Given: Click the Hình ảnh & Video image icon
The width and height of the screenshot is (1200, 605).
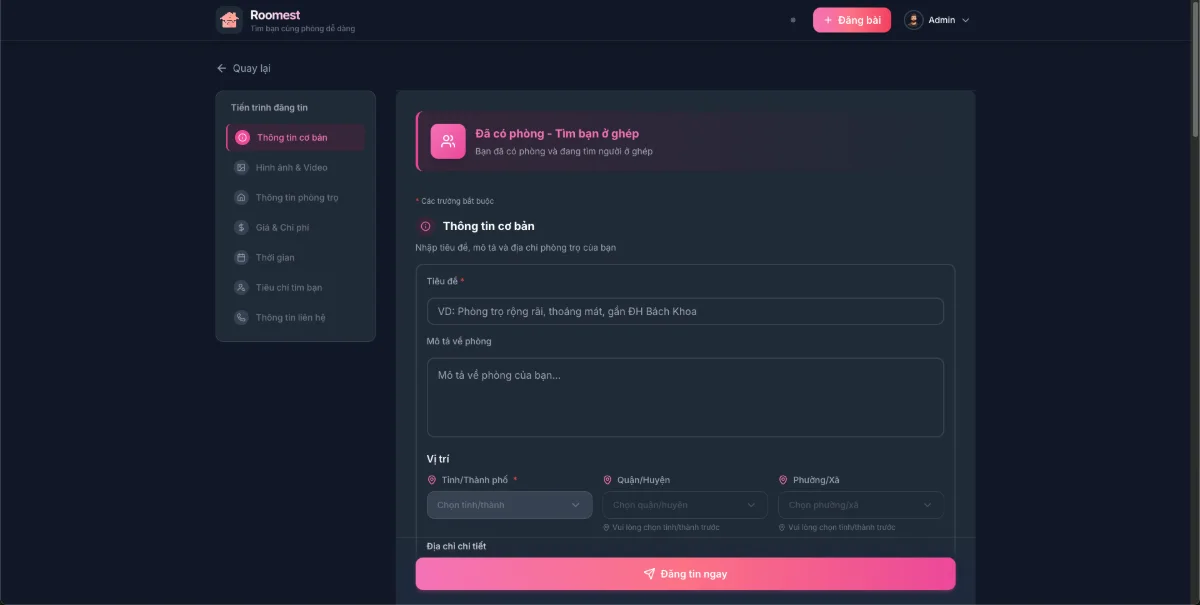Looking at the screenshot, I should (240, 167).
